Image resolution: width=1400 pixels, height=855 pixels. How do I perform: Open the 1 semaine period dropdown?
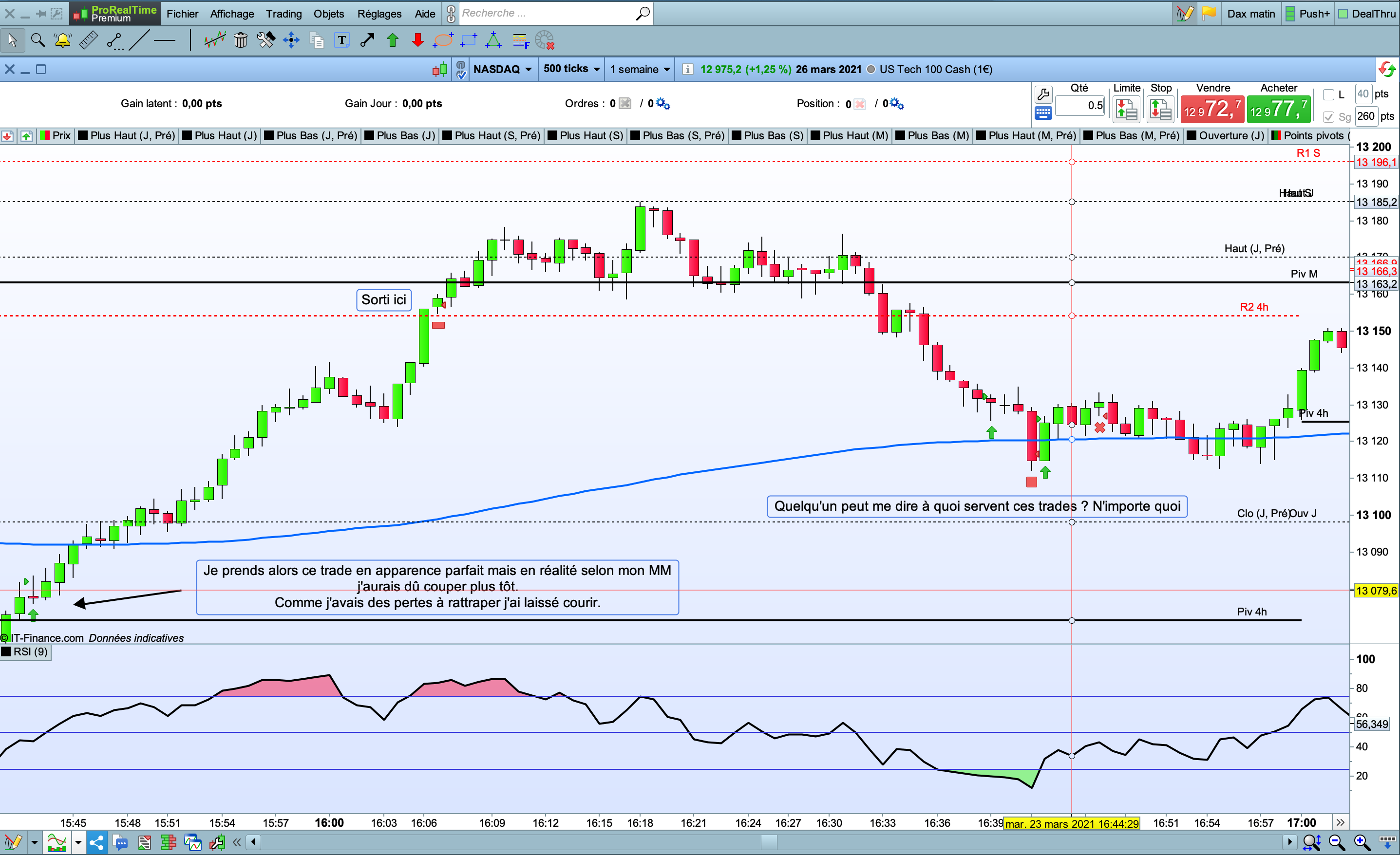click(639, 69)
